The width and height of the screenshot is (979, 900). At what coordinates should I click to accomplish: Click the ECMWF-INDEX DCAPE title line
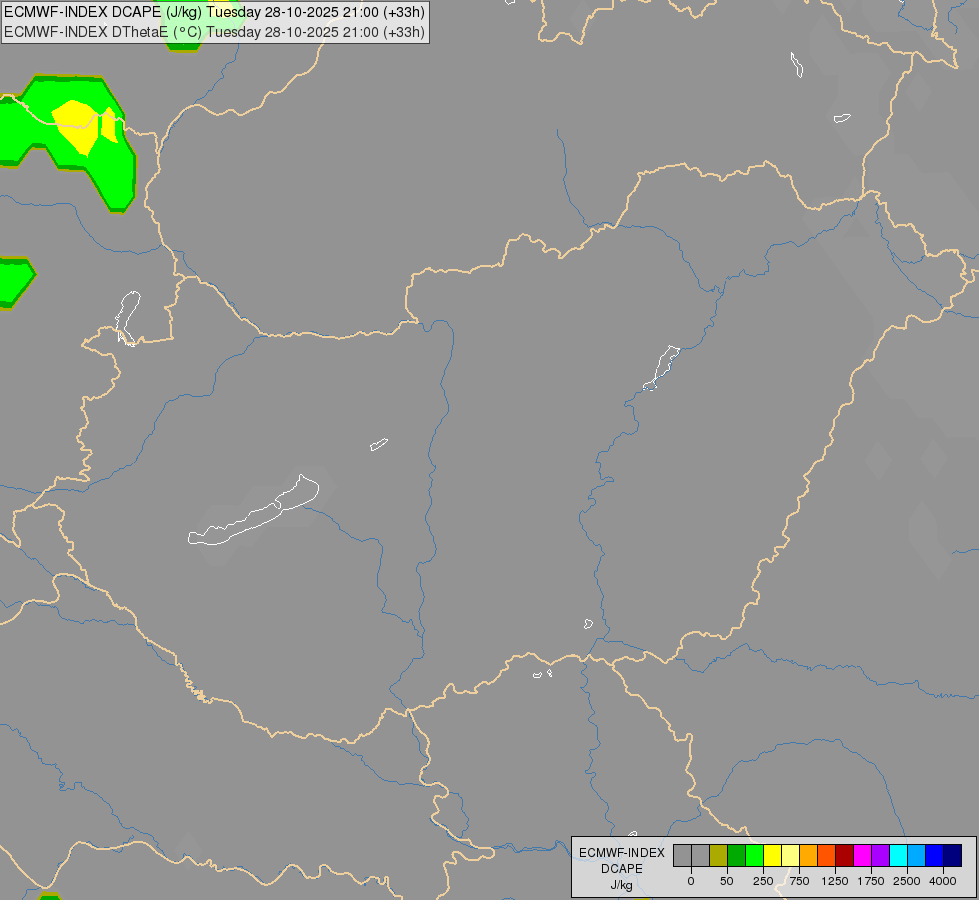pyautogui.click(x=215, y=12)
